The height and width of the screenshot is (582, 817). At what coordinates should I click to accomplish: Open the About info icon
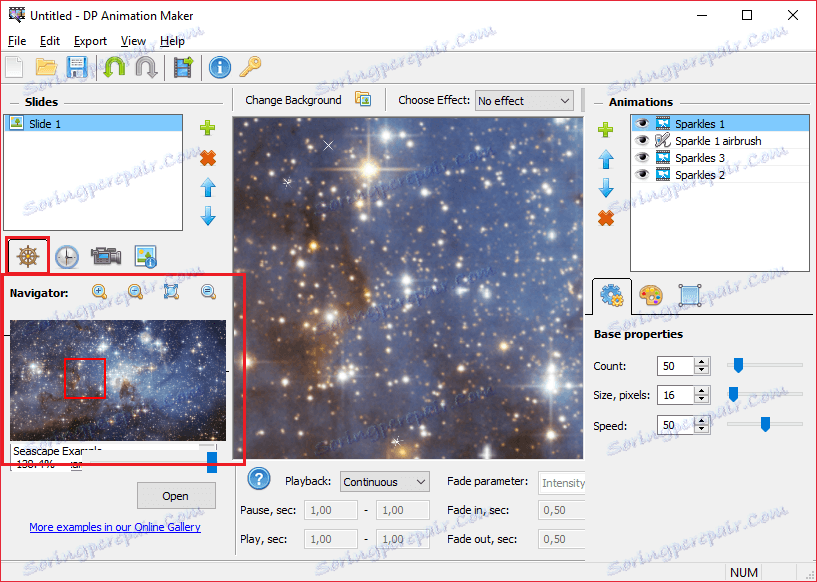click(x=220, y=67)
